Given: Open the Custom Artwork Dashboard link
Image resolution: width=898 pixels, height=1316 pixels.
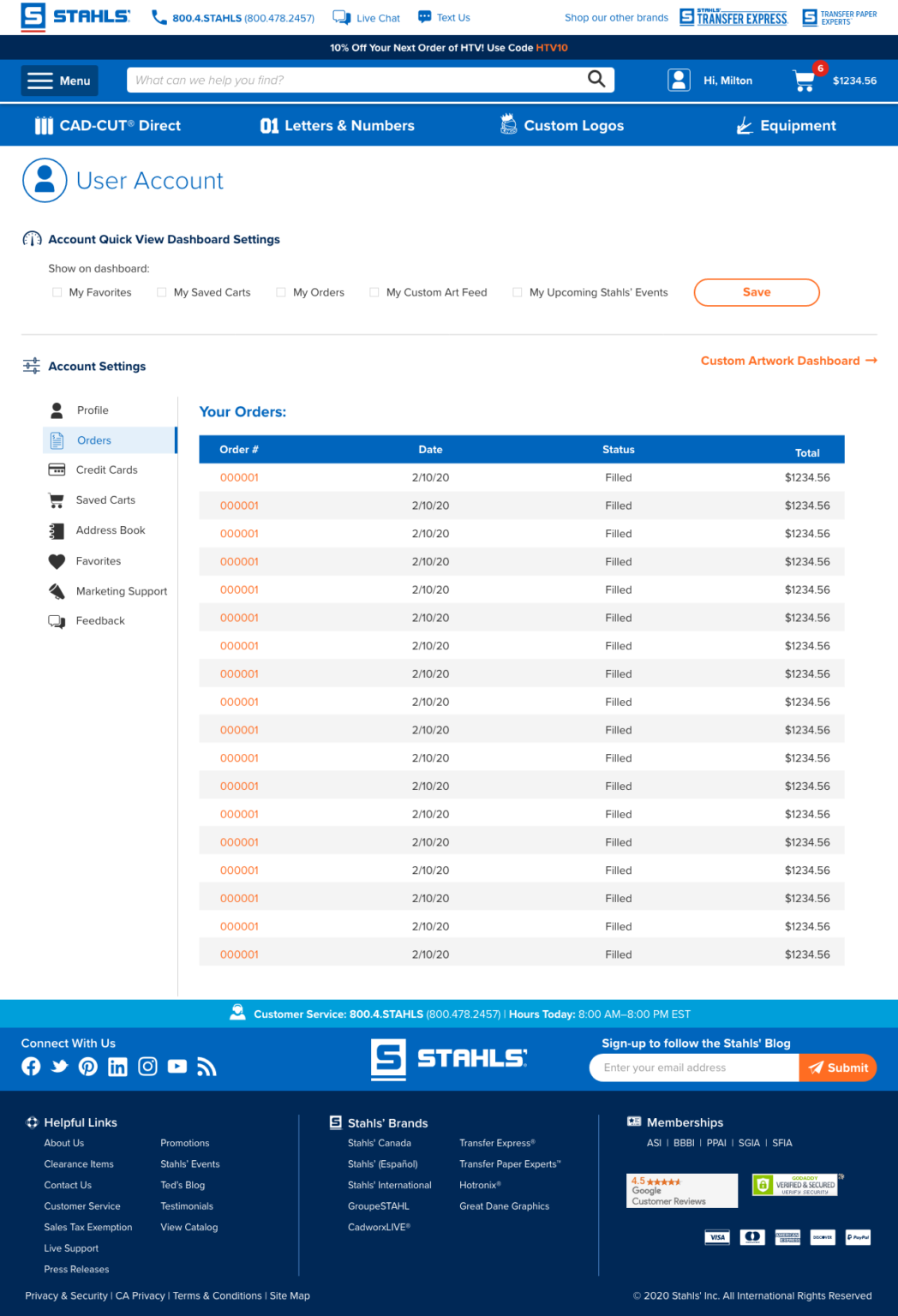Looking at the screenshot, I should [787, 361].
